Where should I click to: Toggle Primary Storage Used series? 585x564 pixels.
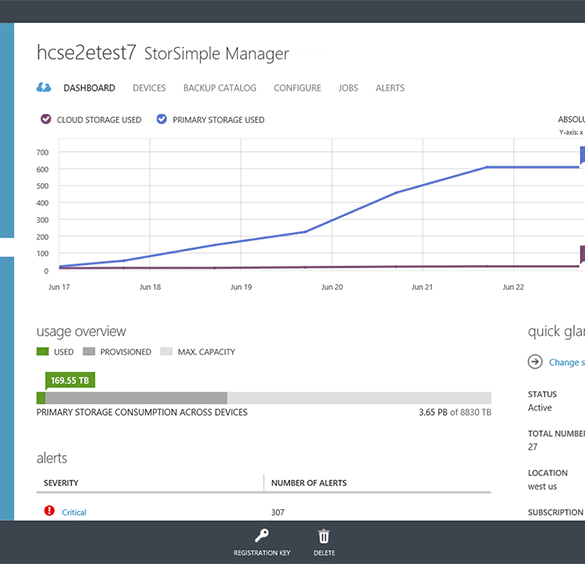click(x=162, y=119)
